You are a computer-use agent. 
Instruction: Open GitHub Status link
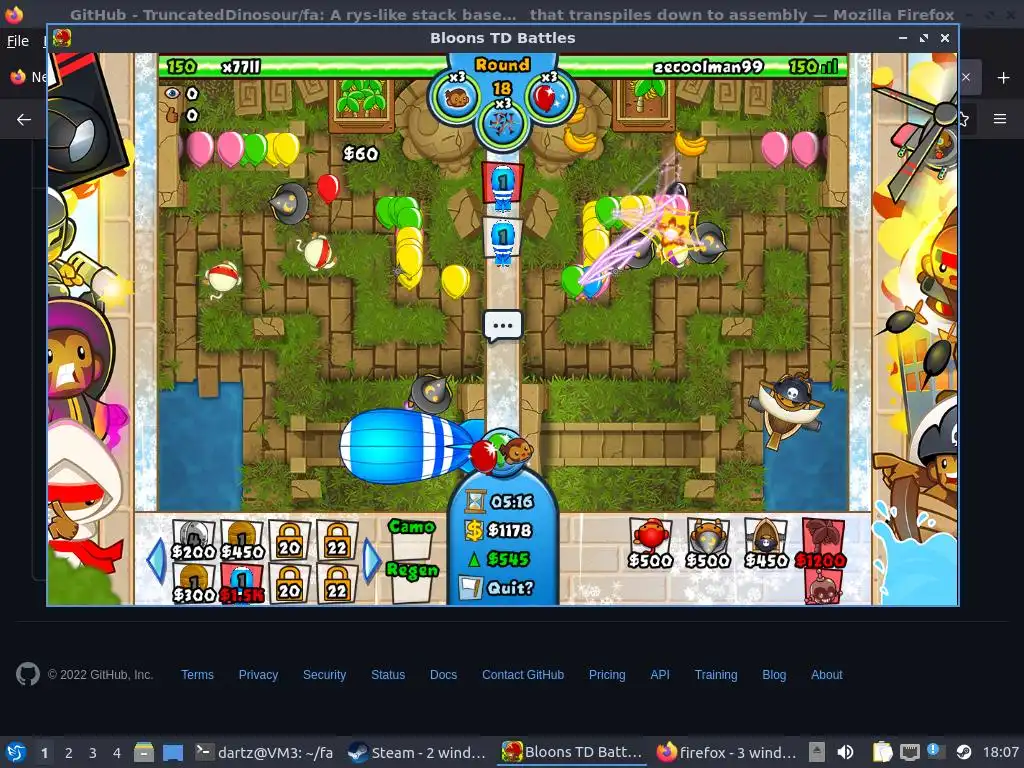tap(388, 675)
